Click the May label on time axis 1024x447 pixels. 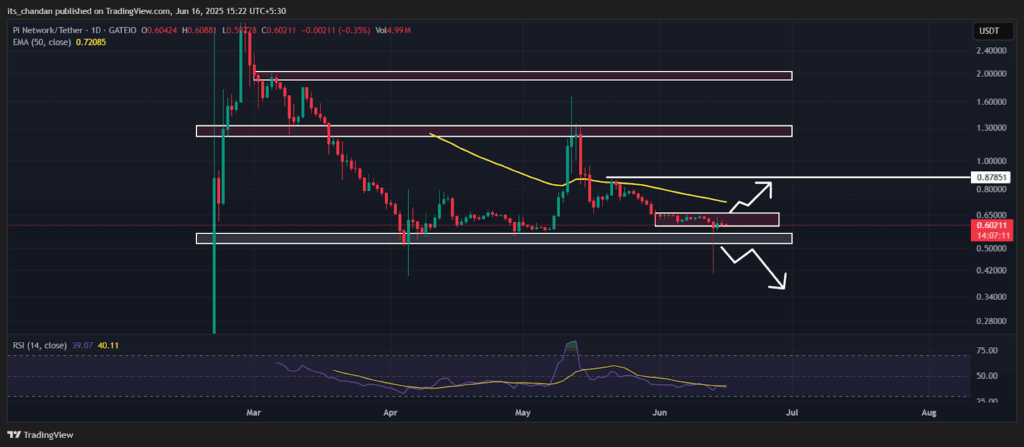point(522,413)
